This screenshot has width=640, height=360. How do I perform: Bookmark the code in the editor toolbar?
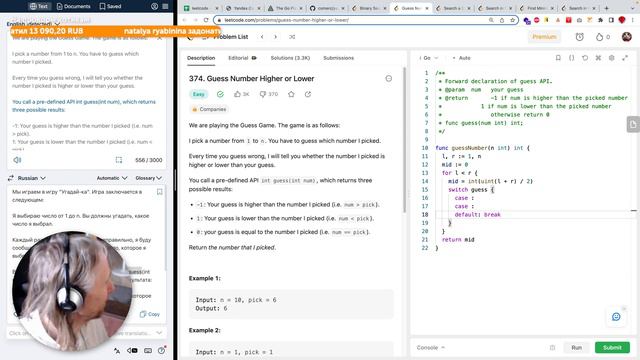coord(558,58)
